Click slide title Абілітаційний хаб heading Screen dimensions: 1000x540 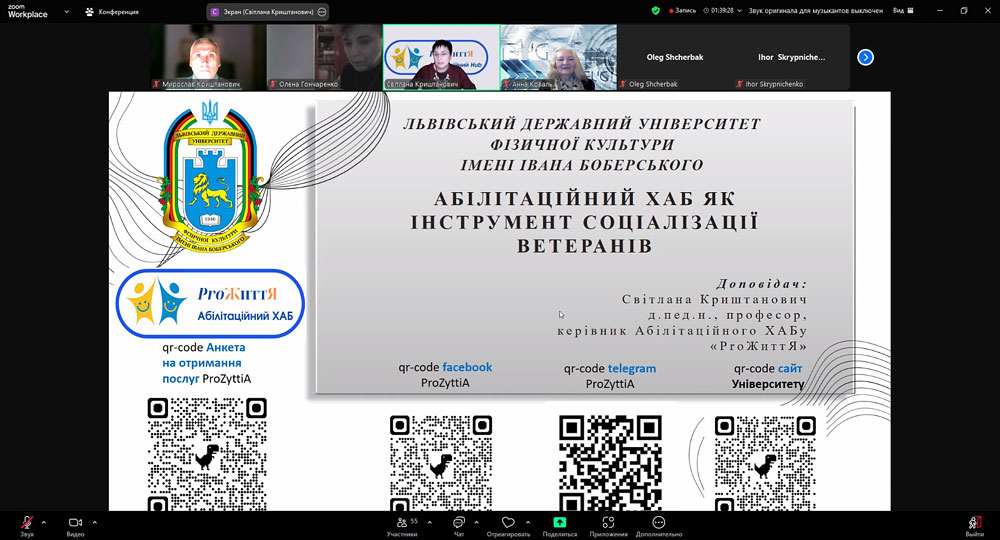(x=584, y=222)
